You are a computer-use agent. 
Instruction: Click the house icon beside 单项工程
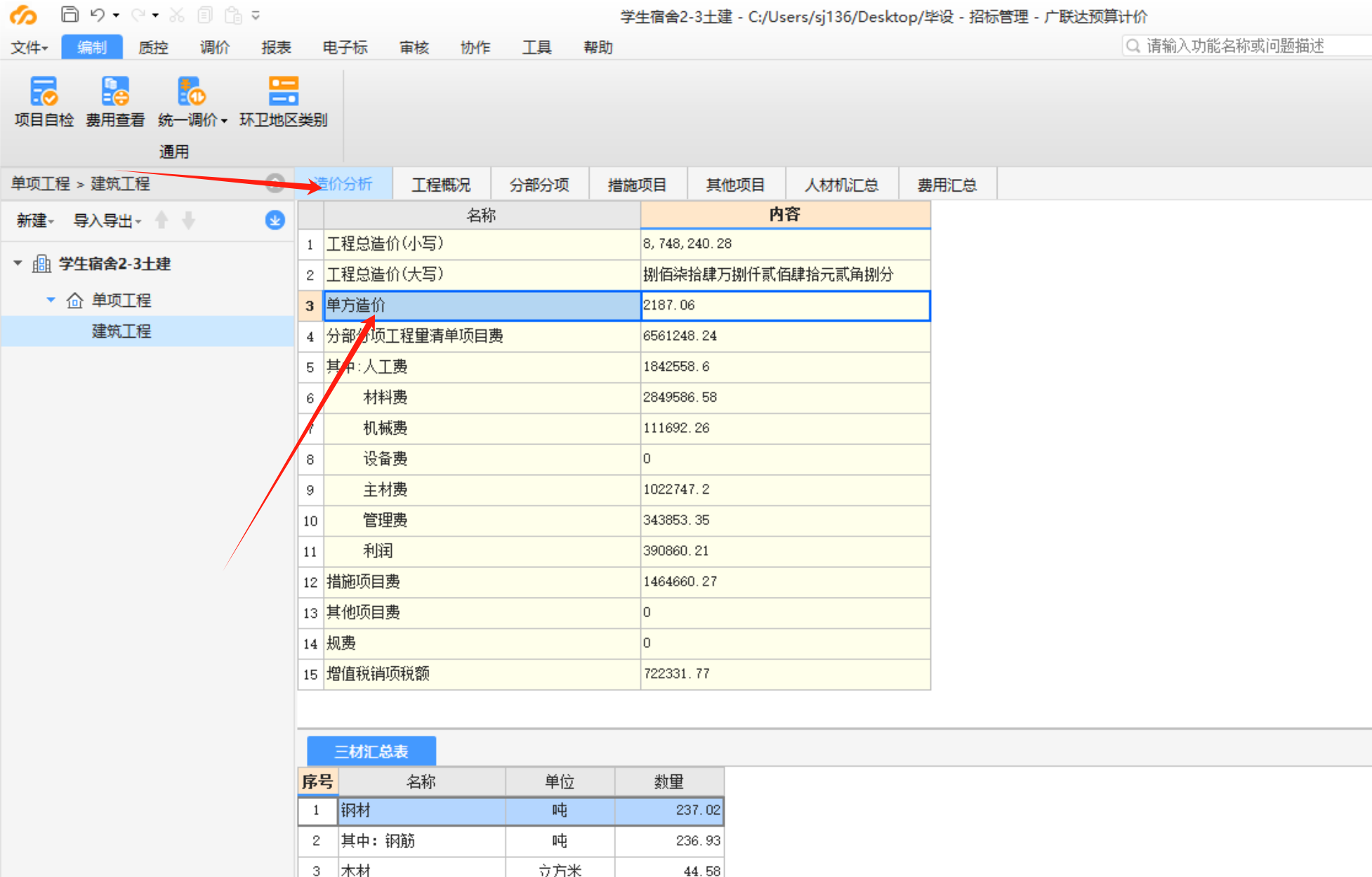pyautogui.click(x=75, y=301)
